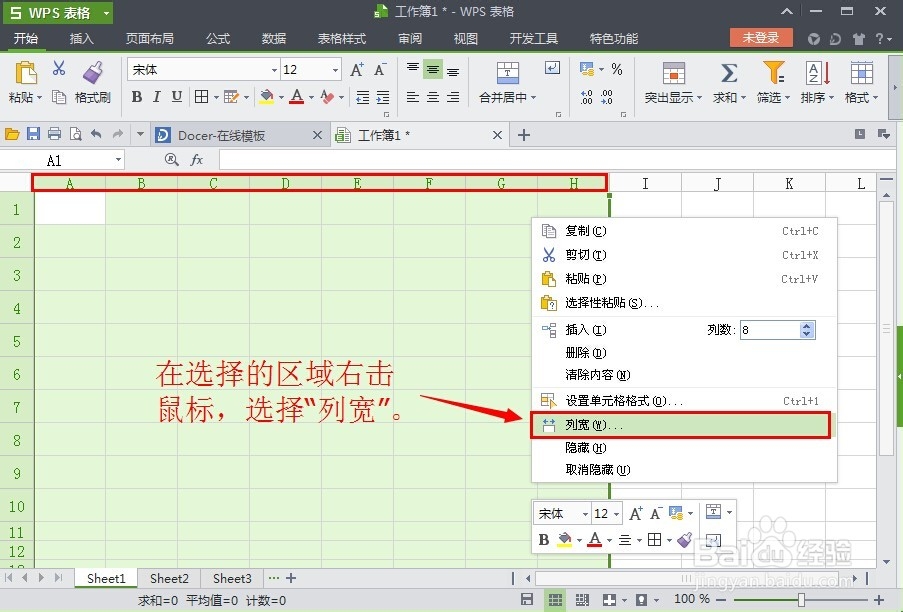Image resolution: width=903 pixels, height=612 pixels.
Task: Click the red font color A in ribbon
Action: (297, 97)
